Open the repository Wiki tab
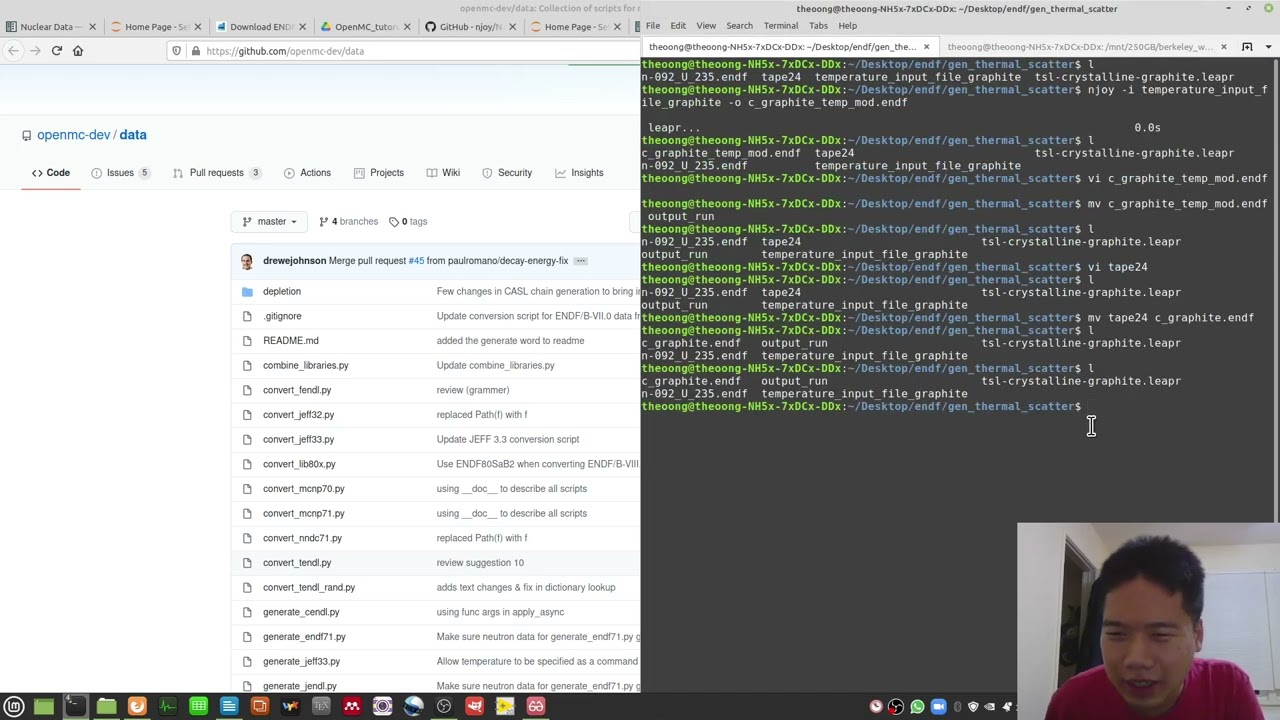The height and width of the screenshot is (720, 1280). coord(442,173)
